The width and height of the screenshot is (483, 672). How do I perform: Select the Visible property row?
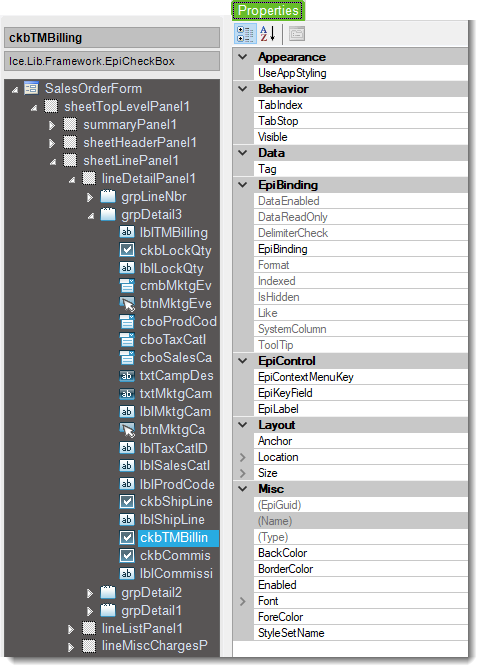pos(360,137)
